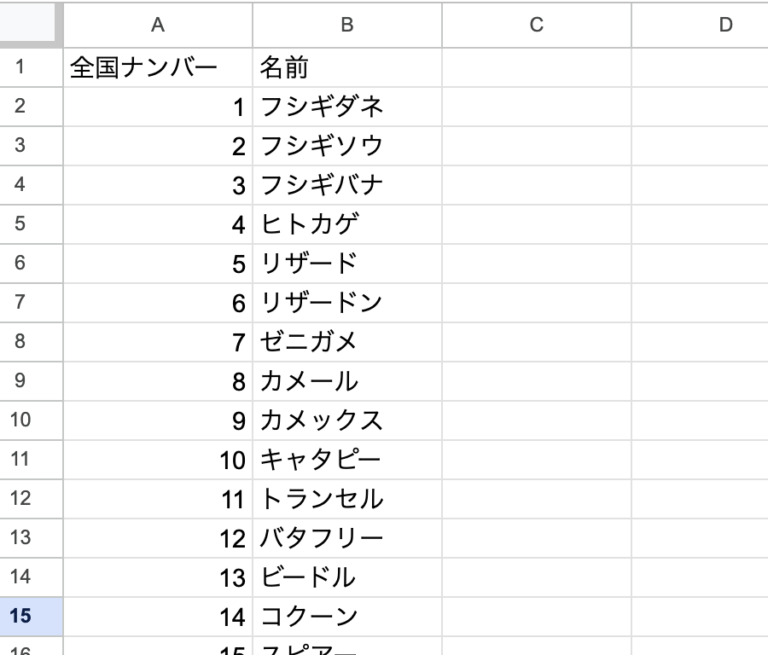The width and height of the screenshot is (768, 655).
Task: Select the cell containing ヒトカゲ
Action: [x=346, y=225]
